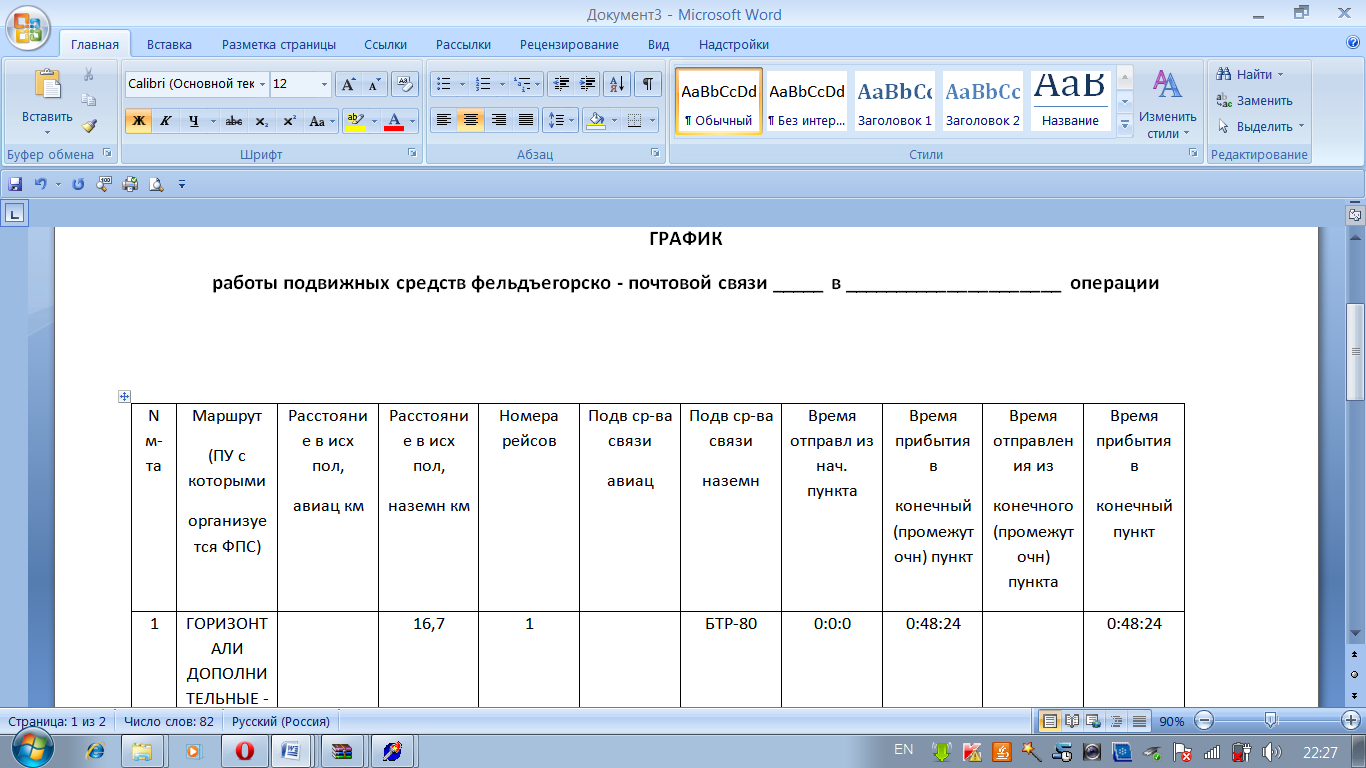Click the tab stop selector at ruler corner

click(15, 212)
